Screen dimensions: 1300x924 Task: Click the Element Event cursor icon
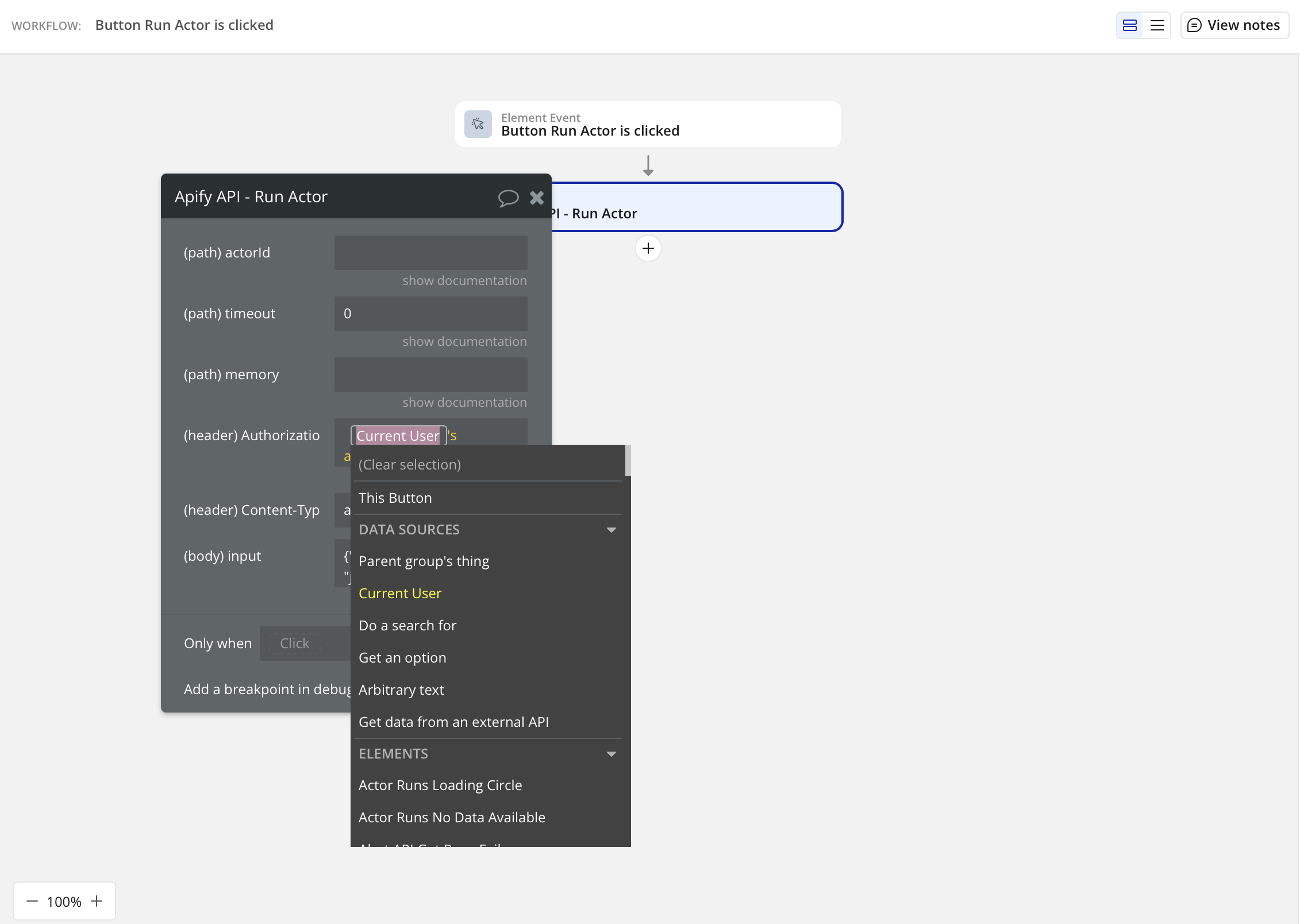click(478, 124)
